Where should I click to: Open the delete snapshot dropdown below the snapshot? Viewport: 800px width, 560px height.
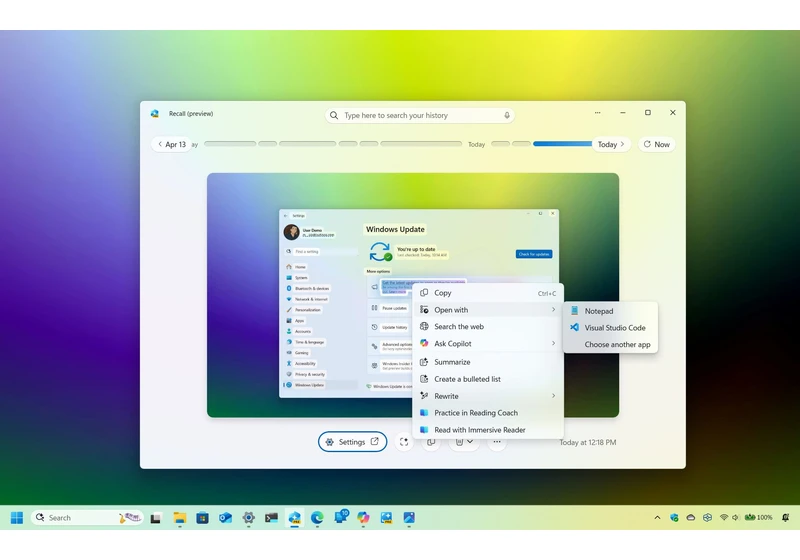pos(464,442)
